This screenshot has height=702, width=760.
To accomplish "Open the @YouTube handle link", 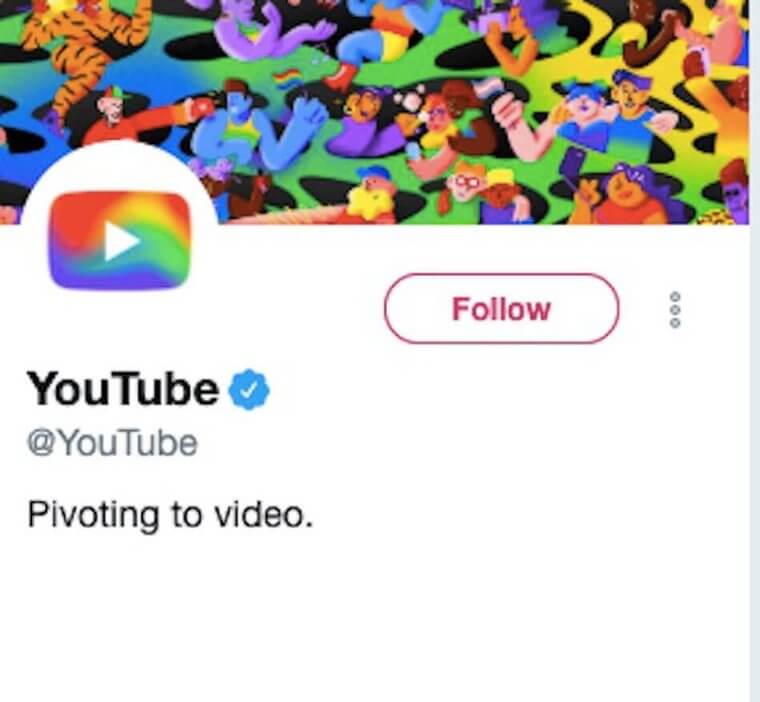I will [x=111, y=443].
